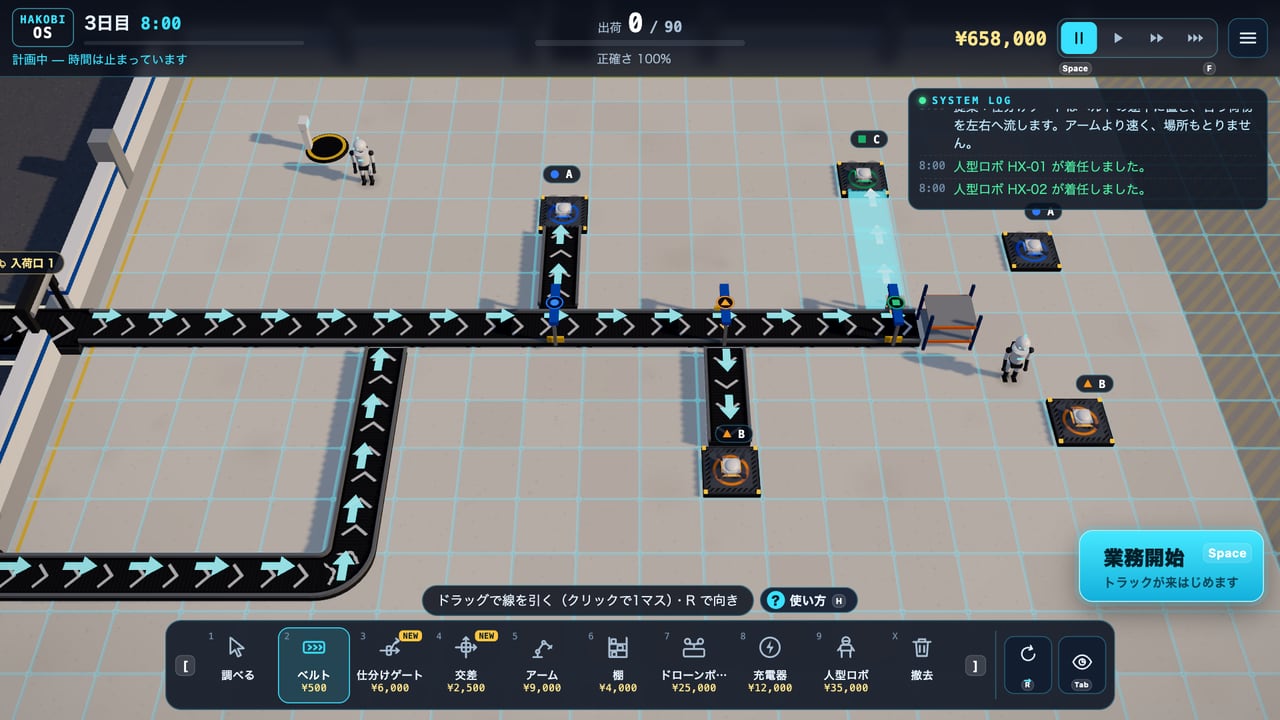This screenshot has height=720, width=1280.
Task: Toggle the pause button
Action: click(1079, 38)
